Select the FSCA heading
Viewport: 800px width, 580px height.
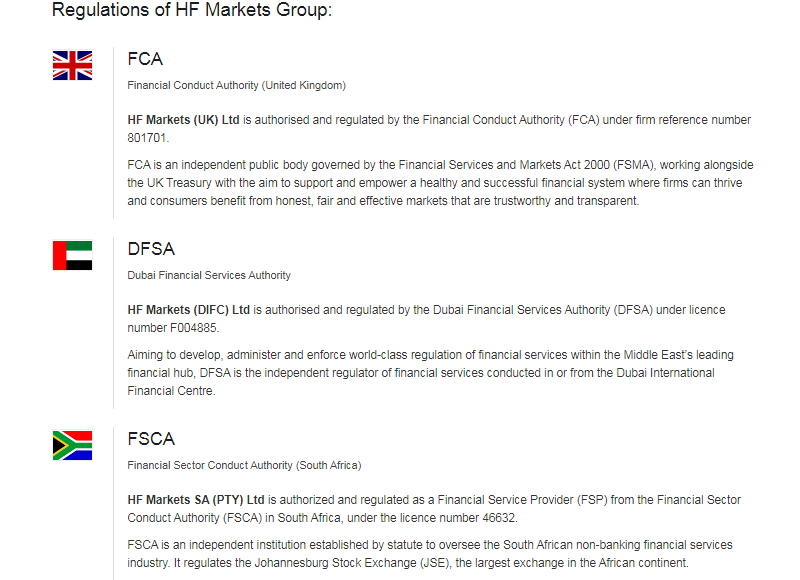tap(151, 439)
